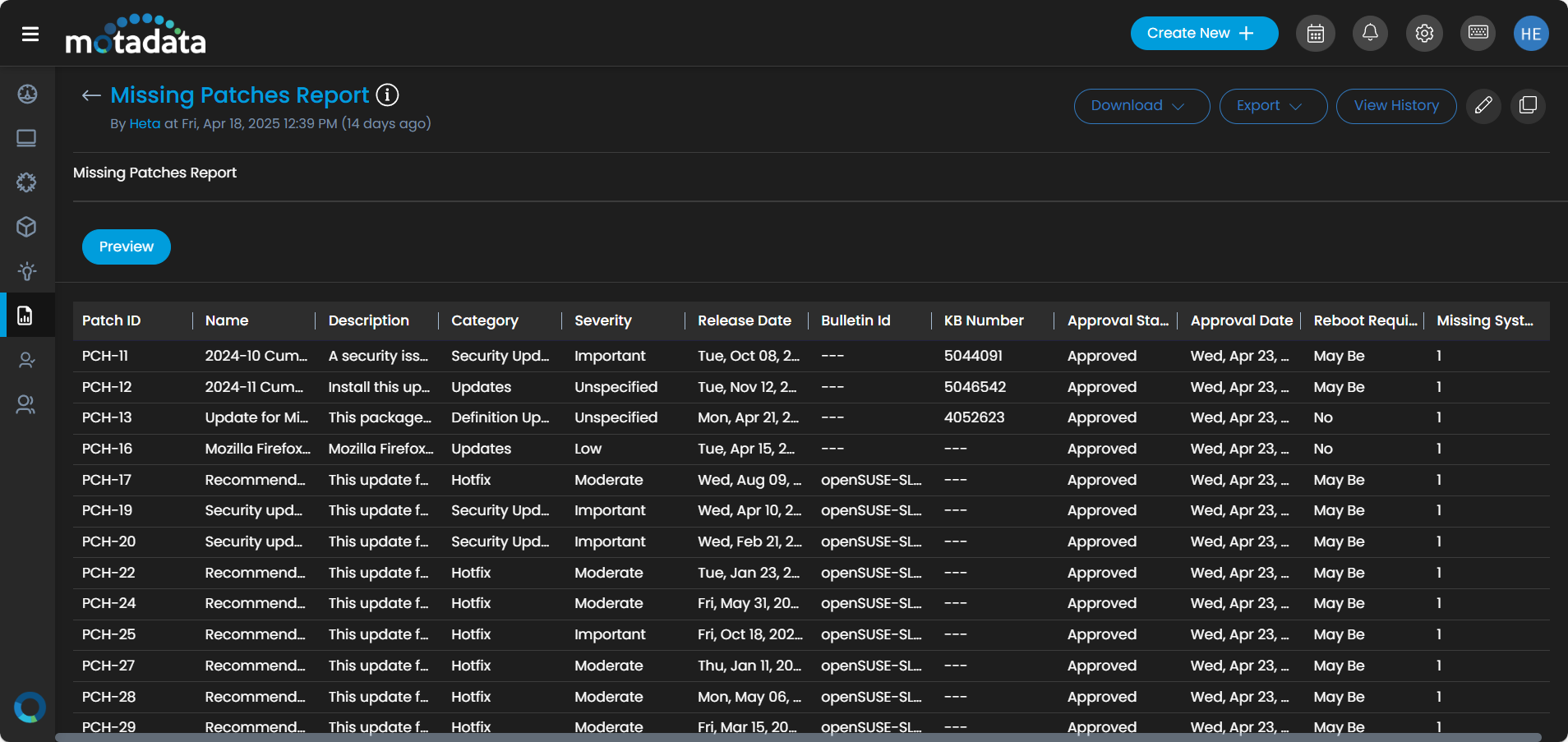Open the single user sidebar icon

pyautogui.click(x=27, y=360)
